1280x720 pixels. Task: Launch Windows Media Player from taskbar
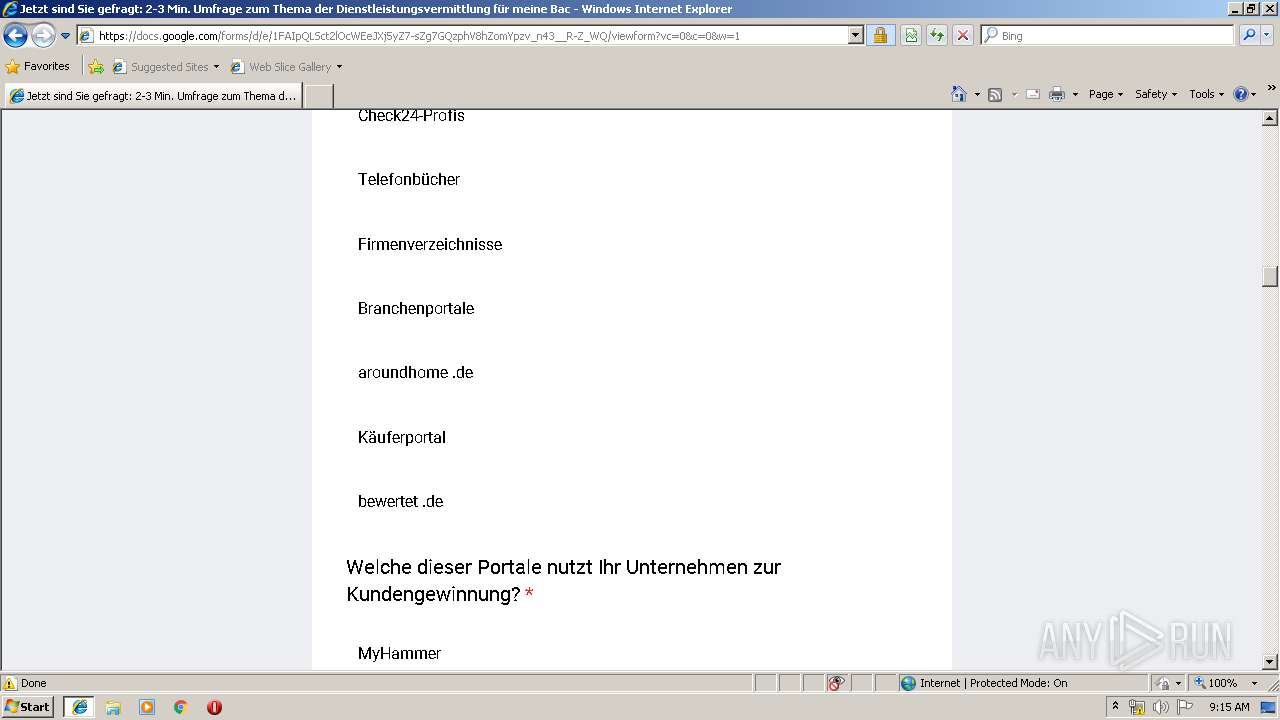click(147, 707)
